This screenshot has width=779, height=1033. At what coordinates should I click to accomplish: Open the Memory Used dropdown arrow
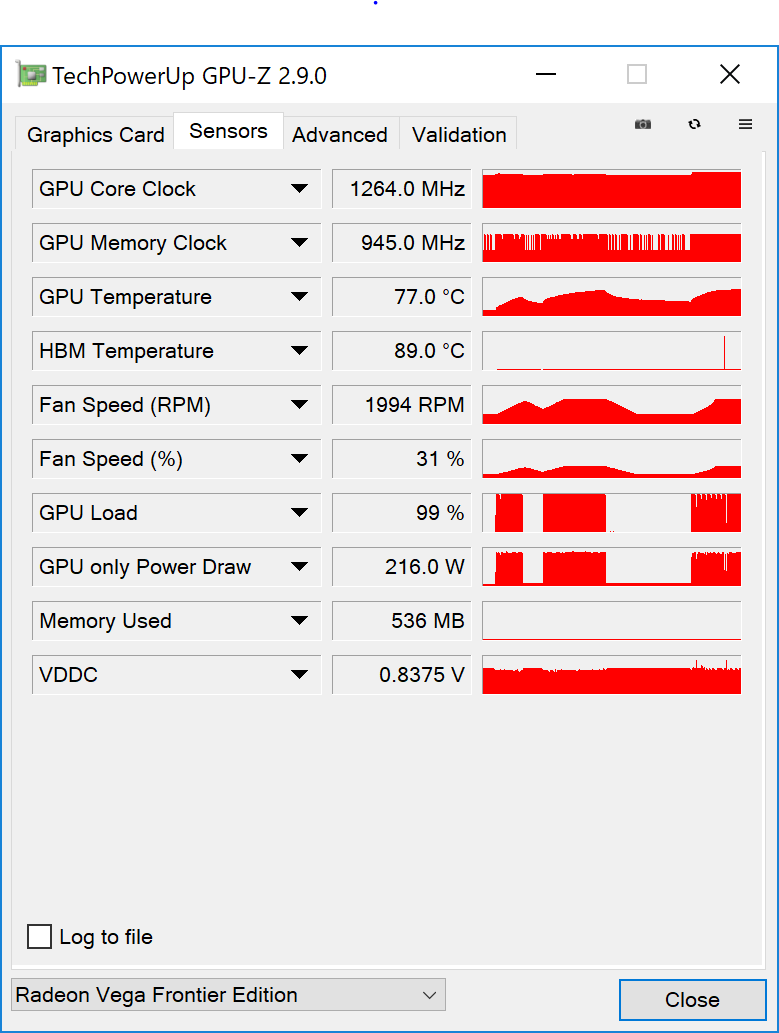pos(299,621)
